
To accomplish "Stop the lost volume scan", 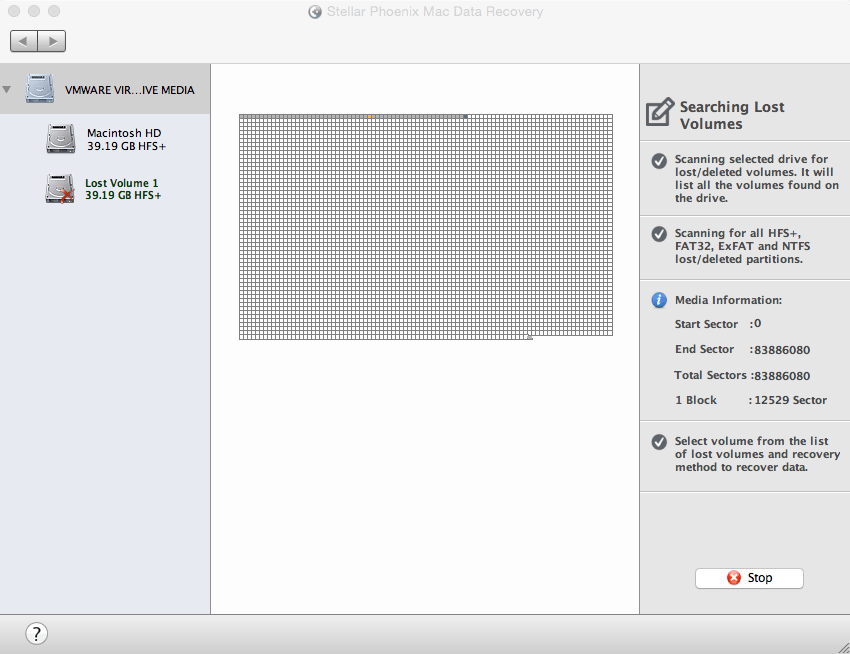I will pos(749,578).
